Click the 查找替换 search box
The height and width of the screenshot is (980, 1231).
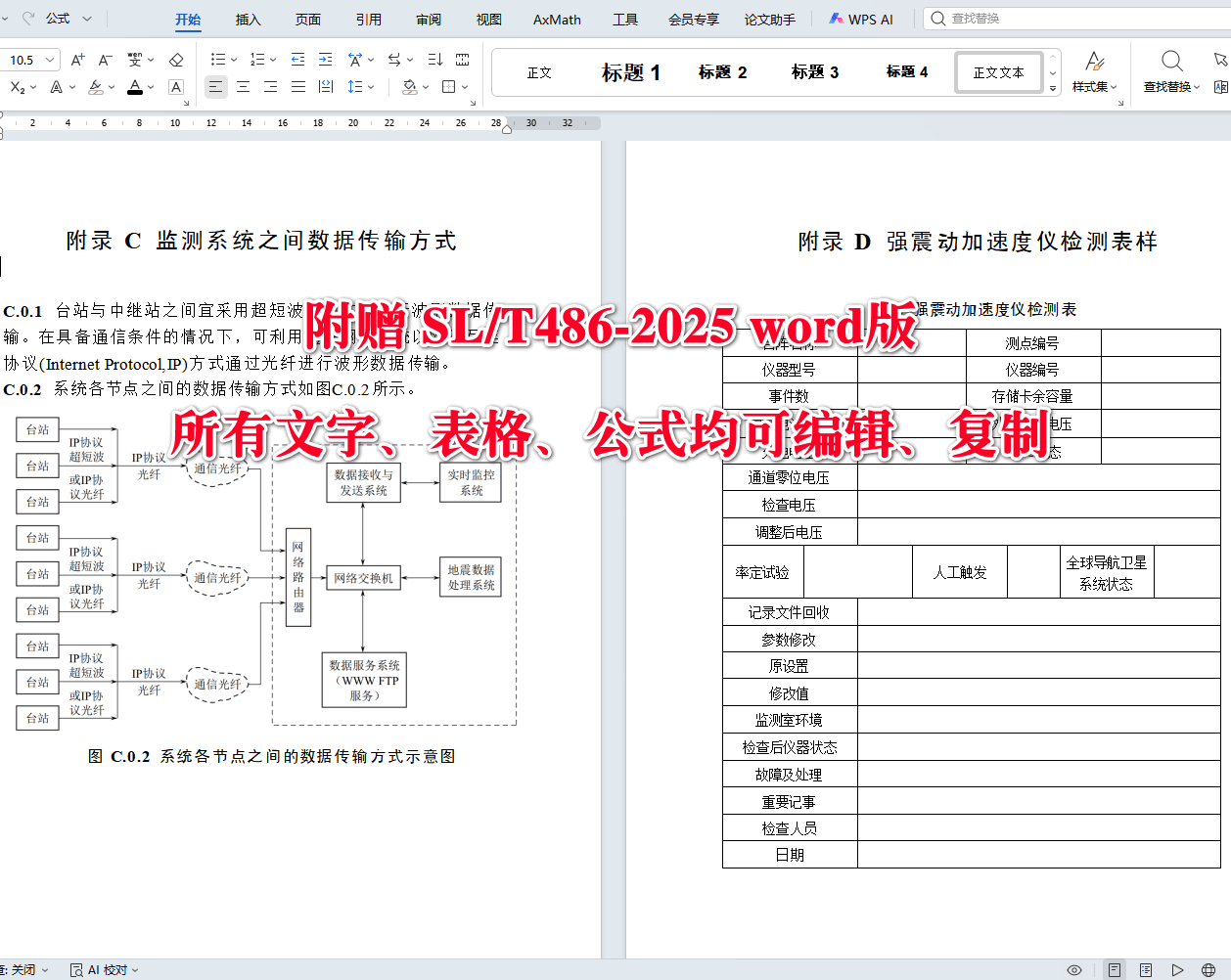[x=1076, y=19]
